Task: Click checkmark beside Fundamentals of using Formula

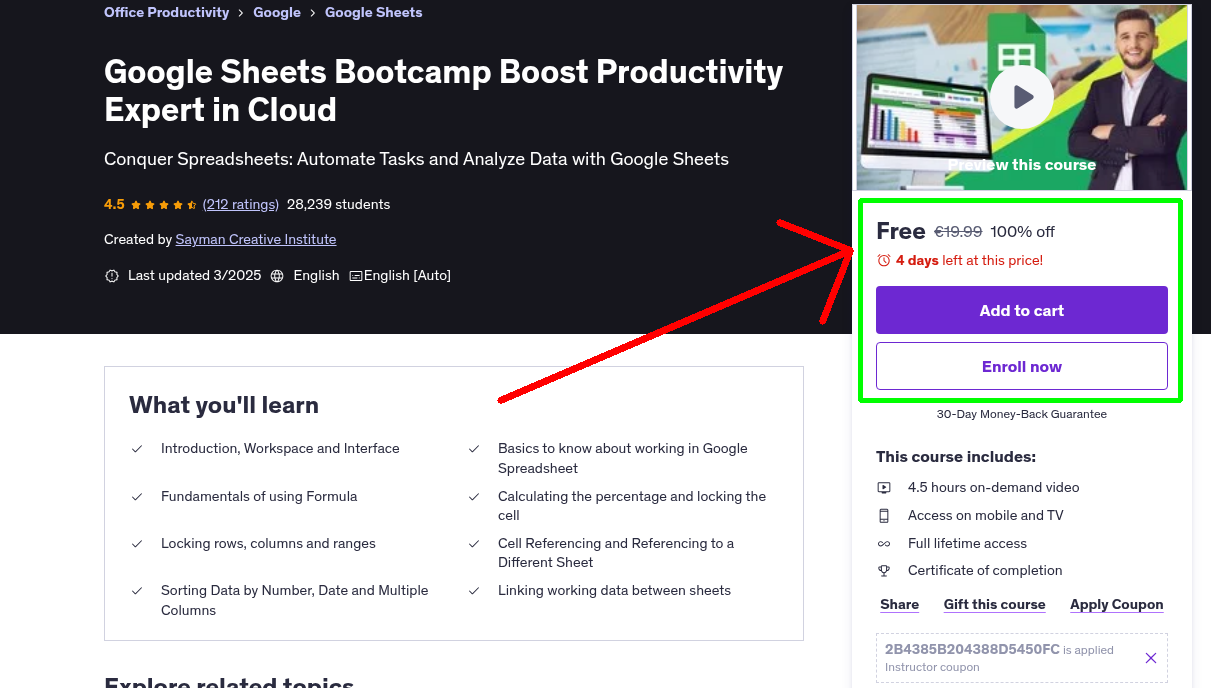Action: (137, 497)
